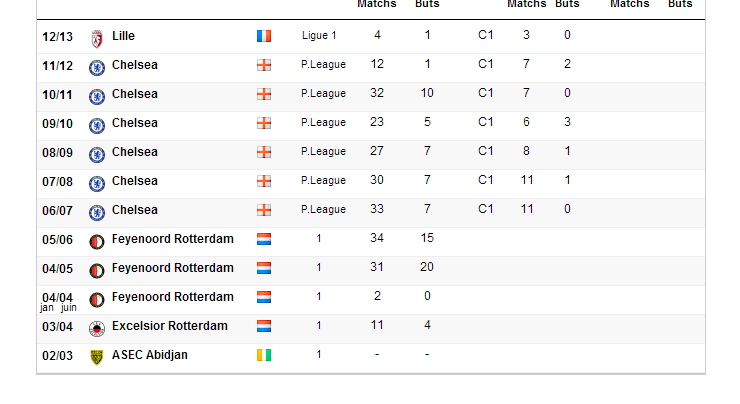Open the Chelsea link for season 10/11
Screen dimensions: 740x404
(135, 94)
